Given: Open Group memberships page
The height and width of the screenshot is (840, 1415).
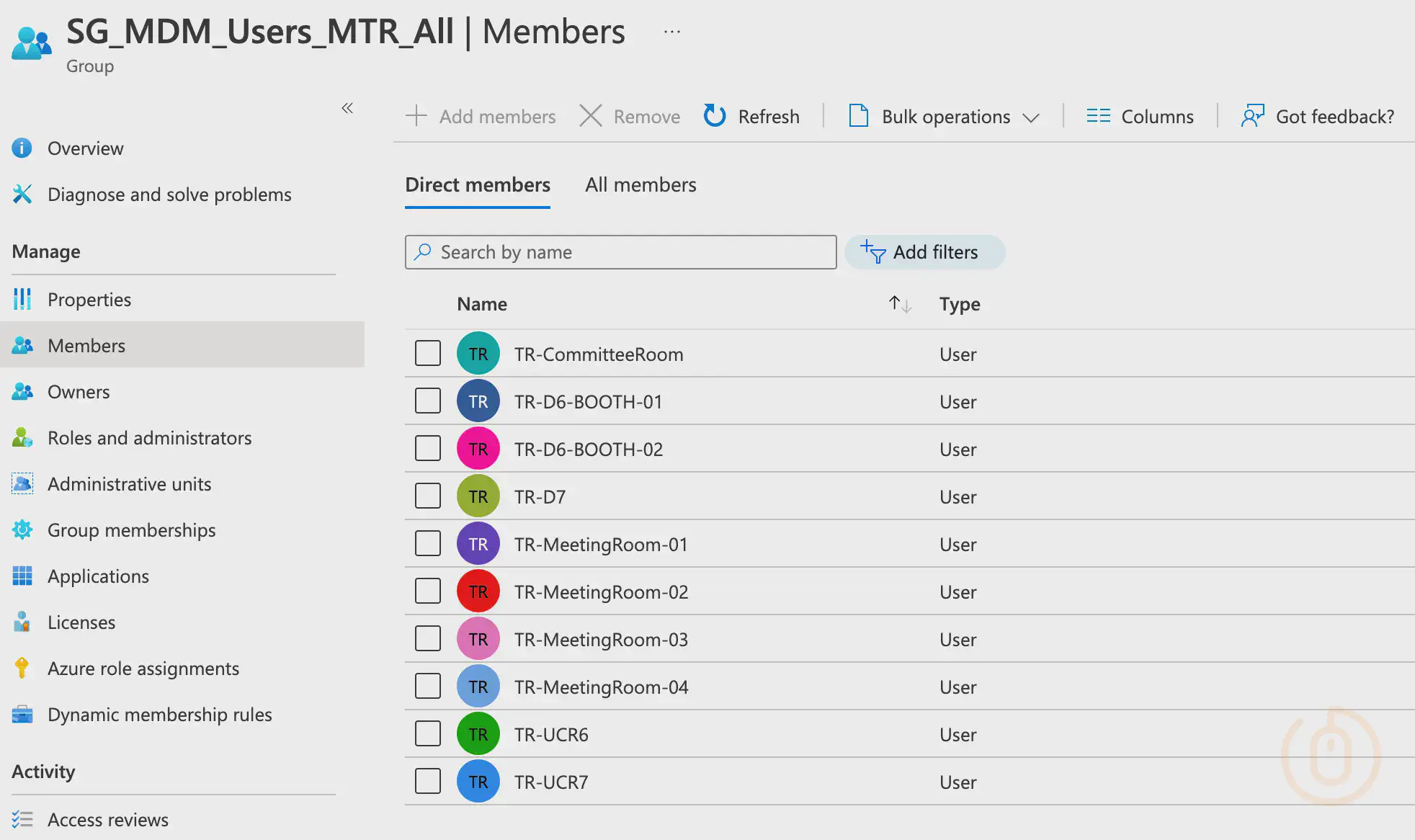Looking at the screenshot, I should click(132, 530).
